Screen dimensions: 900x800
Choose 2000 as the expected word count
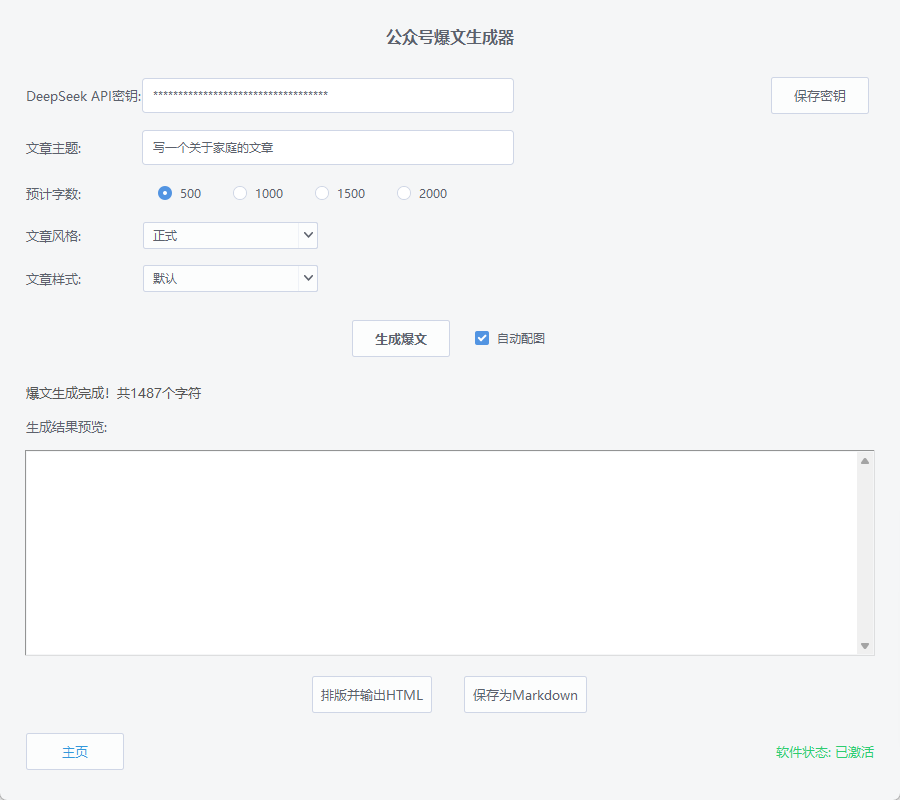pyautogui.click(x=403, y=193)
